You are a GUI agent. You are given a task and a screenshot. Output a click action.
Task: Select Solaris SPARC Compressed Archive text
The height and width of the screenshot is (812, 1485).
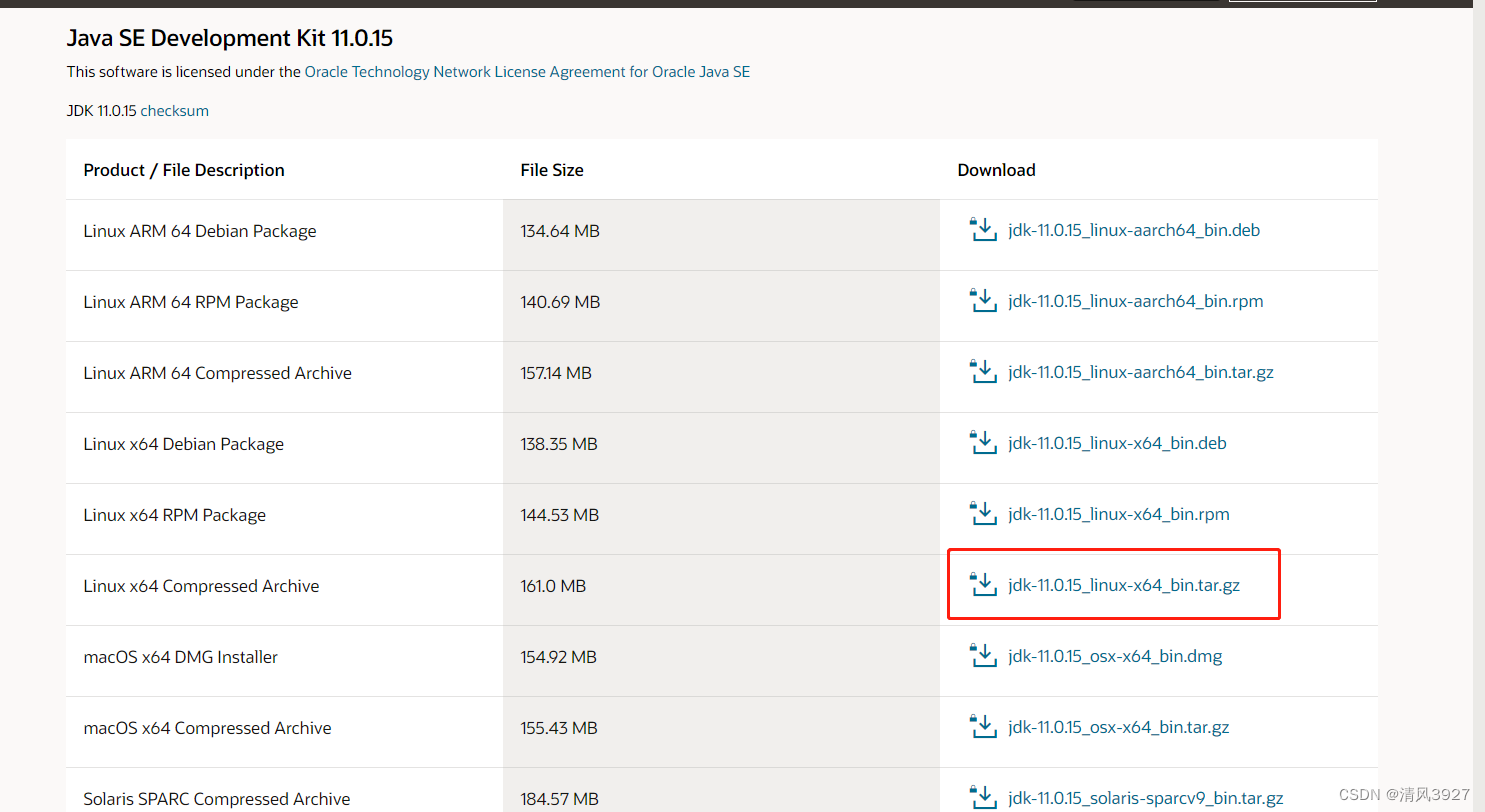pos(217,799)
